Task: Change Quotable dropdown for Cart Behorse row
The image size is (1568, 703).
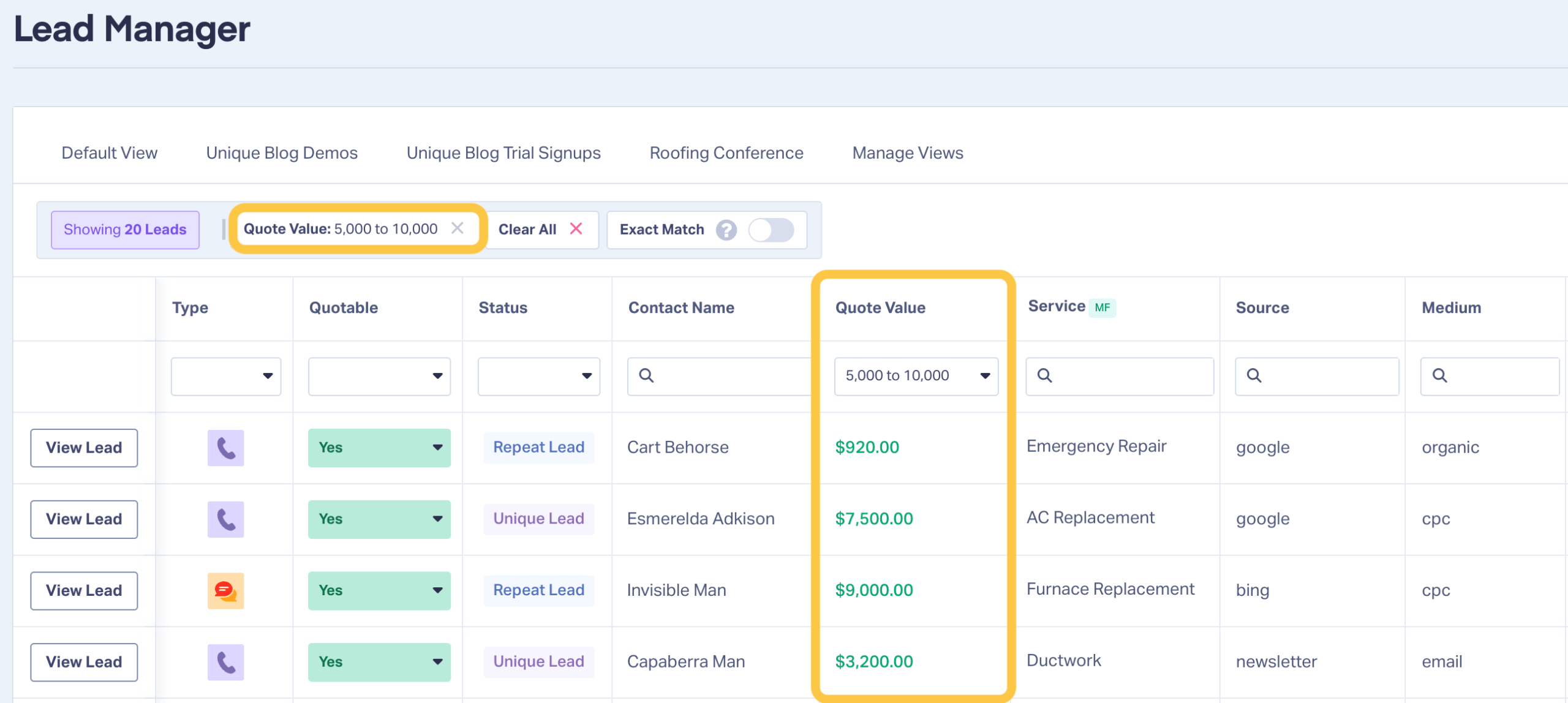Action: click(x=379, y=448)
